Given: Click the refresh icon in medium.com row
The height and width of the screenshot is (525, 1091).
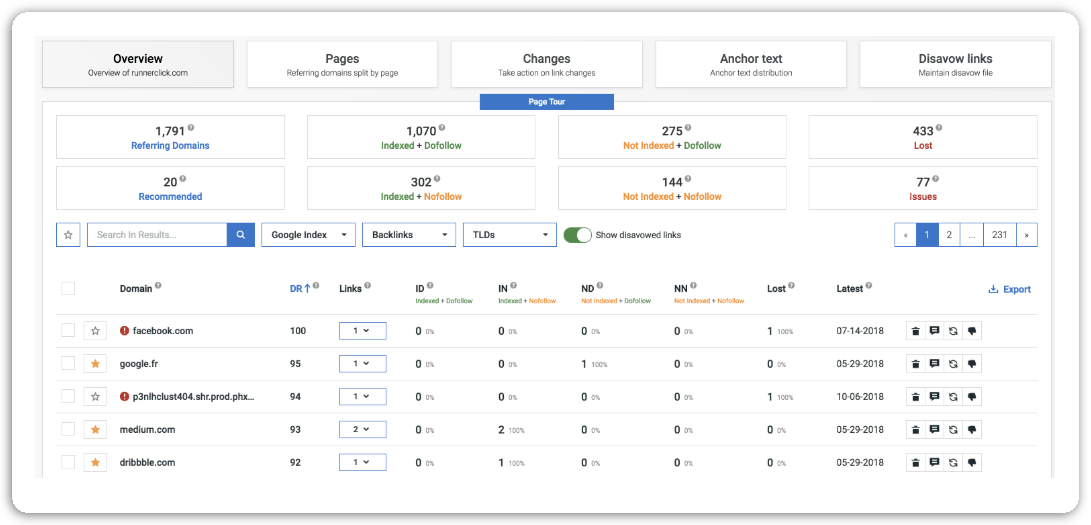Looking at the screenshot, I should (953, 430).
